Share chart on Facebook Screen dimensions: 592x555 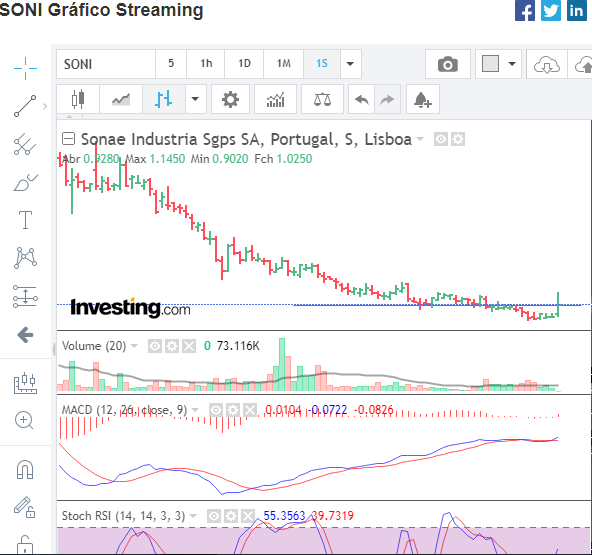pyautogui.click(x=525, y=10)
